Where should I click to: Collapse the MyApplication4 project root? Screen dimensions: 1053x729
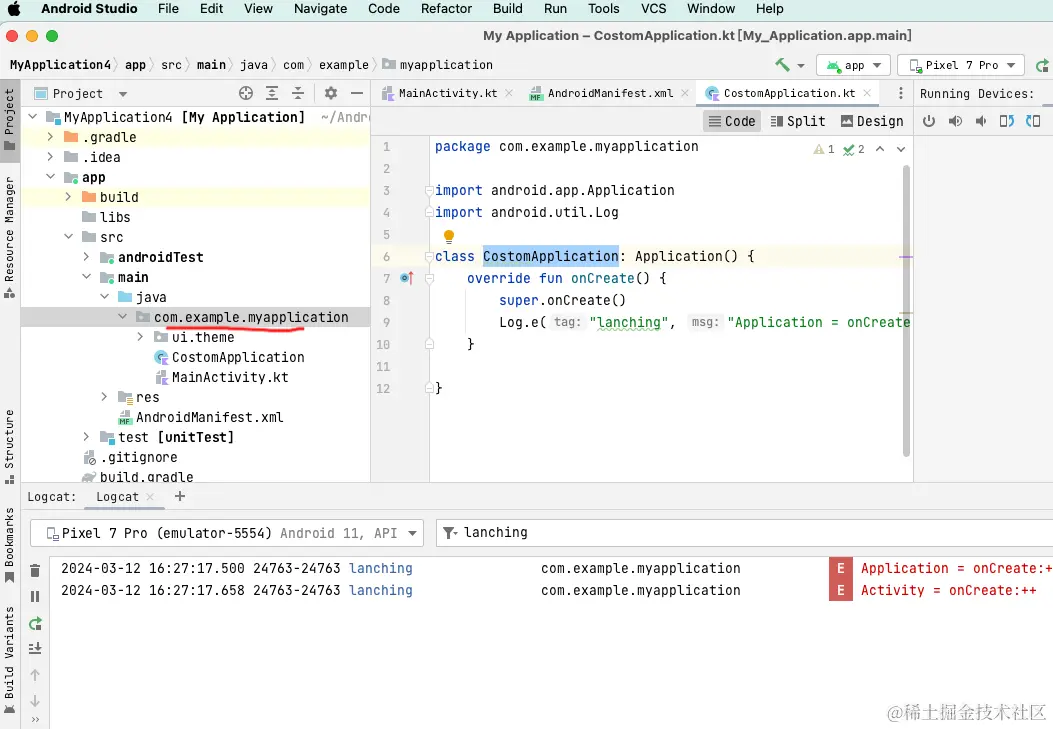(x=32, y=117)
